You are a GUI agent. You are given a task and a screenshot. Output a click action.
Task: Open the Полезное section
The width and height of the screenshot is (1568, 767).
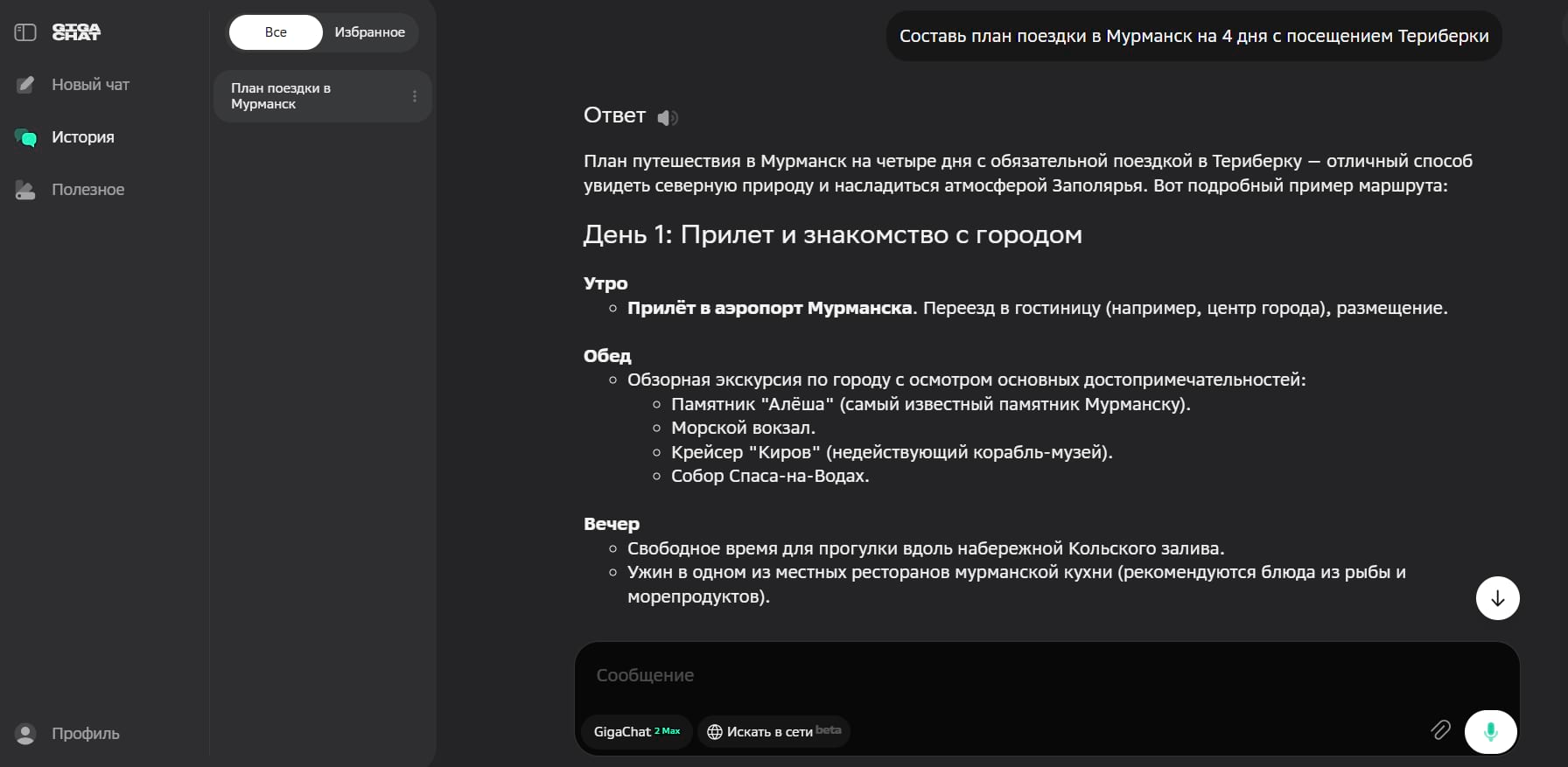pos(87,190)
